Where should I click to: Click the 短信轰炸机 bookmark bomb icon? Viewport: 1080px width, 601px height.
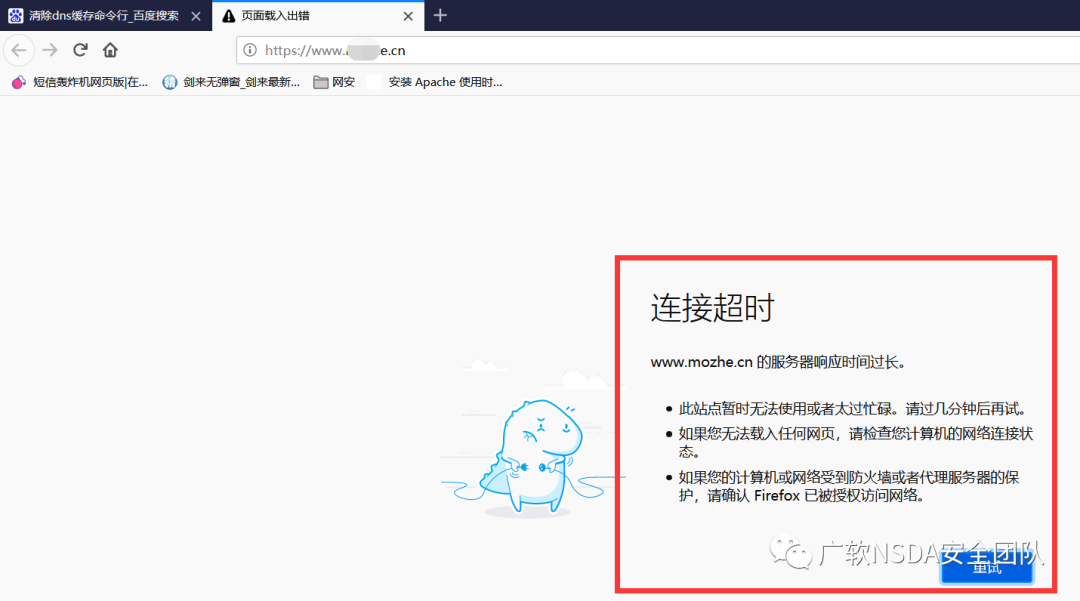pyautogui.click(x=19, y=82)
